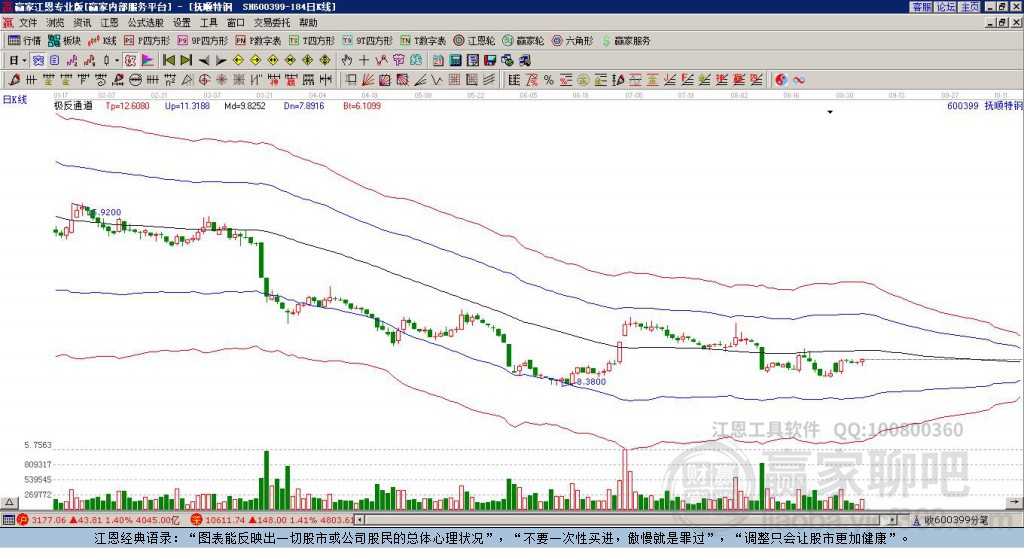This screenshot has width=1024, height=548.
Task: Click the save floppy disk icon
Action: 490,60
